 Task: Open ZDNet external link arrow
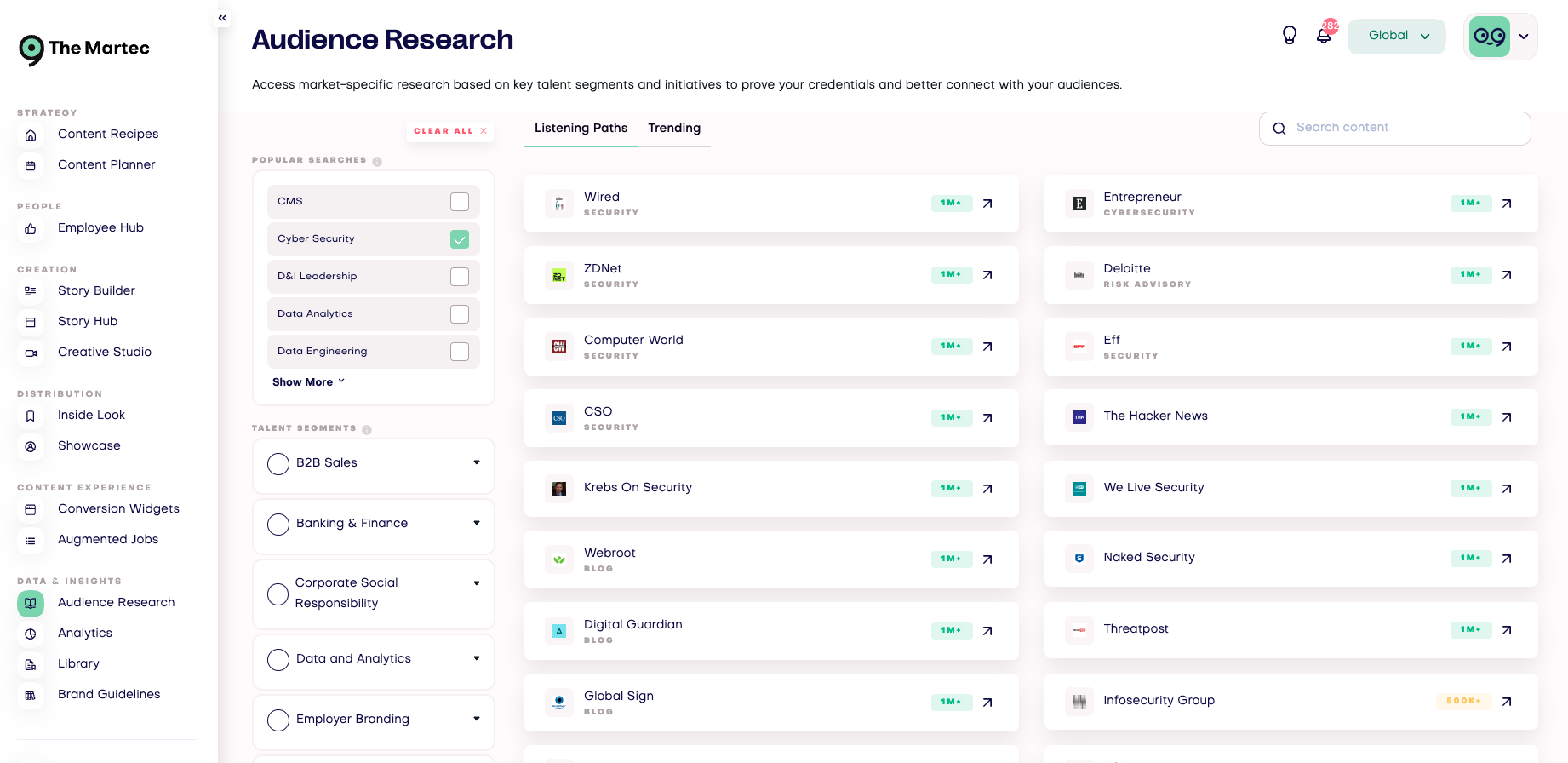(987, 275)
